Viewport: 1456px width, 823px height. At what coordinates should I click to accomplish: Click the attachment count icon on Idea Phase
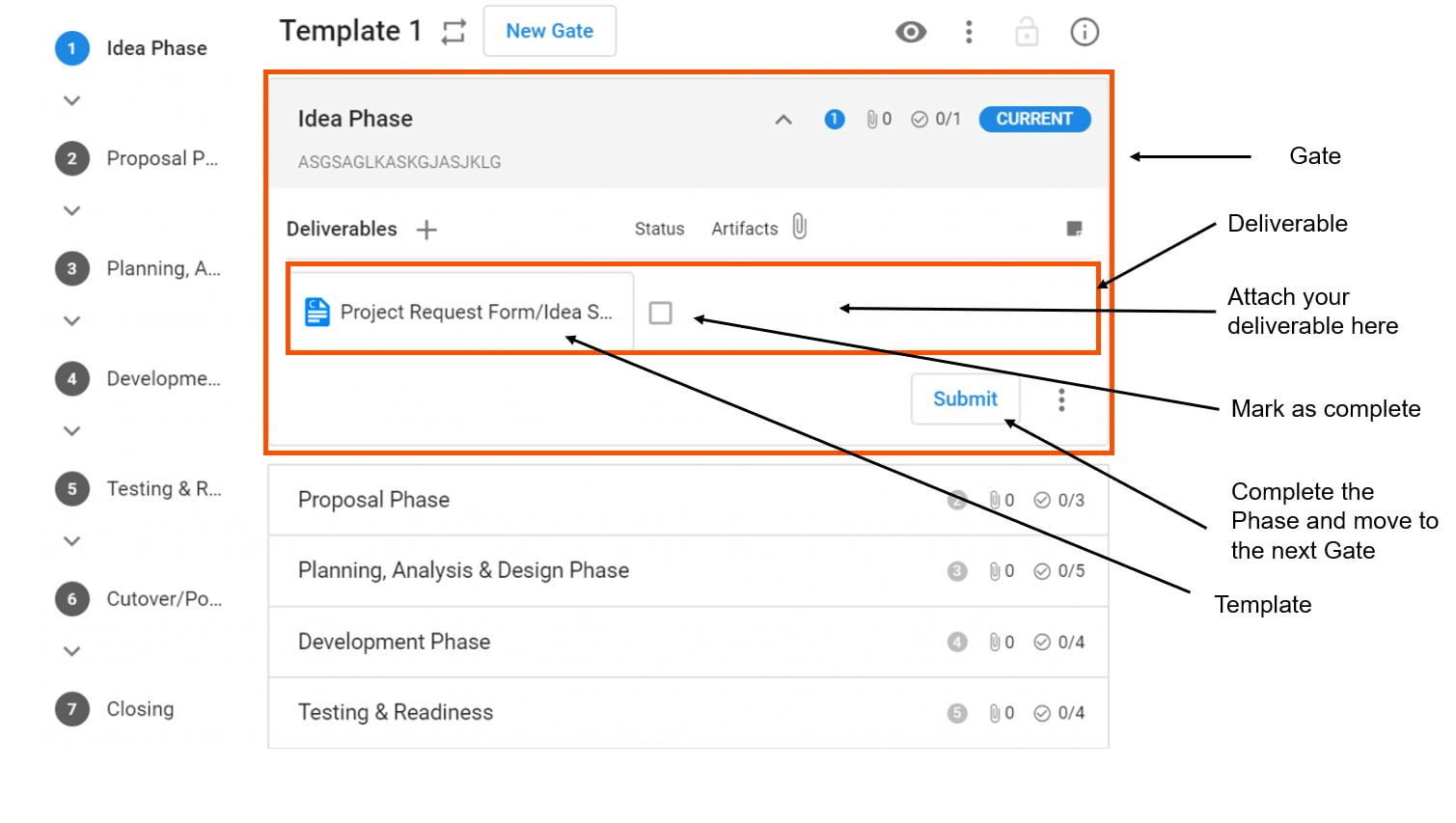point(874,119)
